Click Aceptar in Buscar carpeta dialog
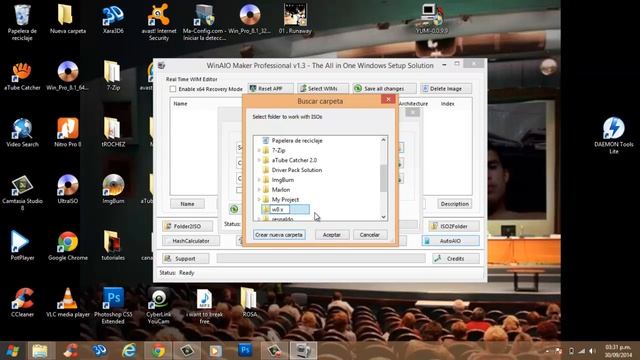The height and width of the screenshot is (360, 640). pos(331,235)
